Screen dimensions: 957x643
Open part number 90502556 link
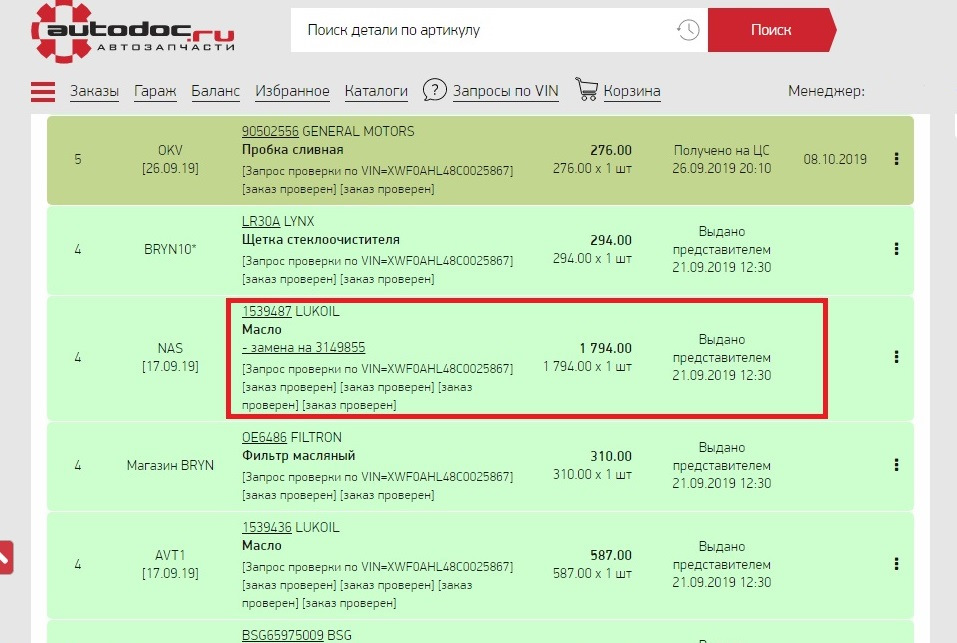[x=270, y=131]
